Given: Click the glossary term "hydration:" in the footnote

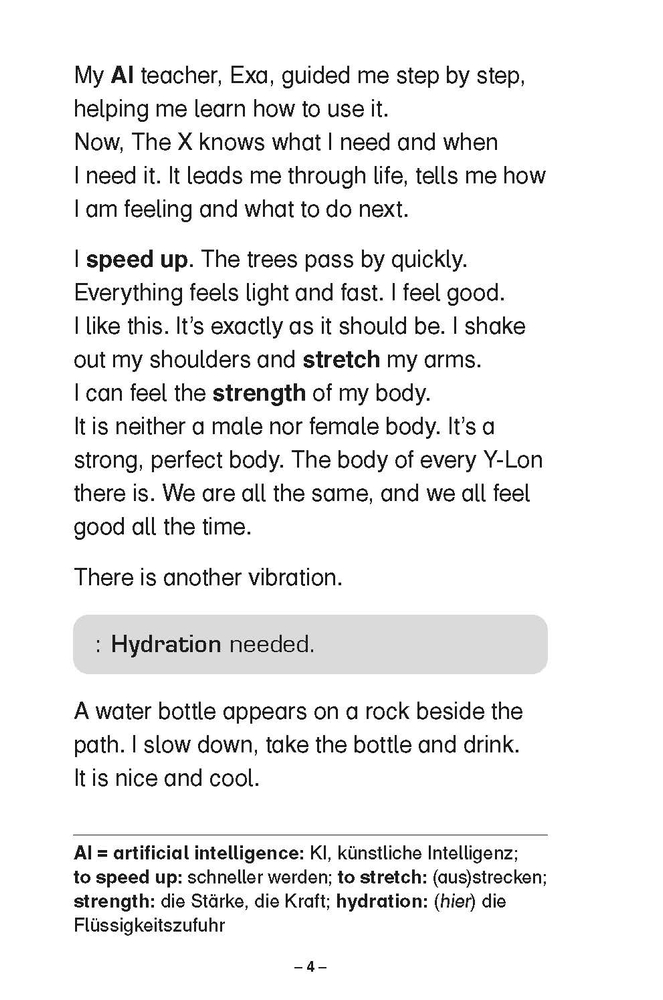Looking at the screenshot, I should pos(380,902).
